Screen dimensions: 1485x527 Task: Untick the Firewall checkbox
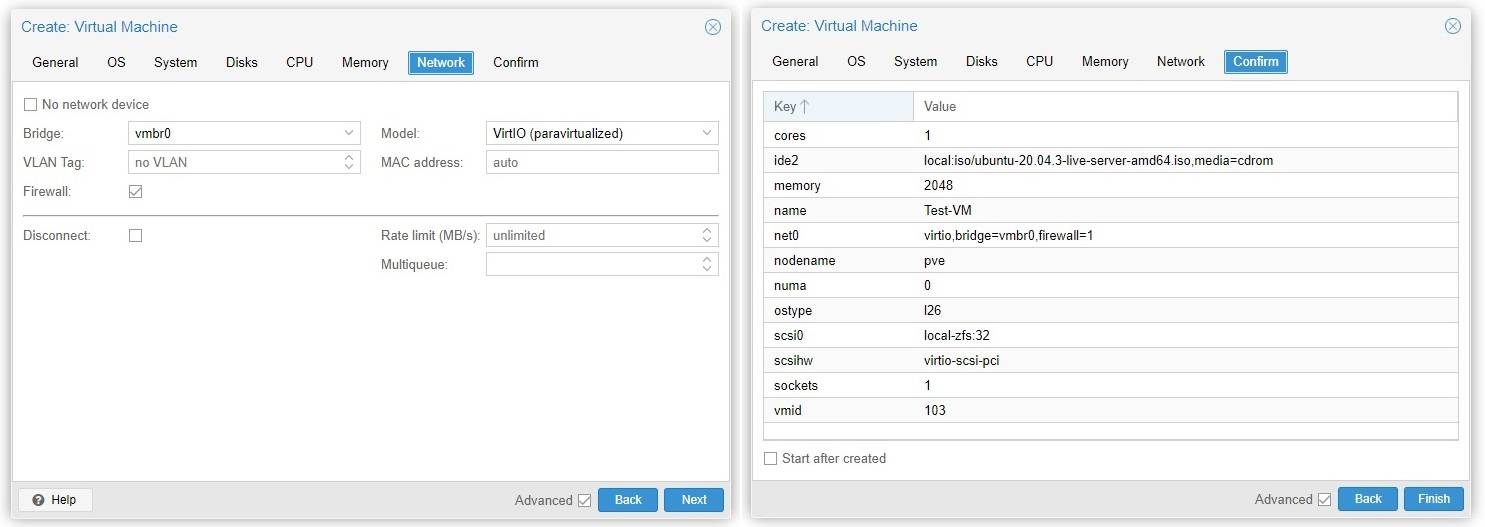(136, 191)
